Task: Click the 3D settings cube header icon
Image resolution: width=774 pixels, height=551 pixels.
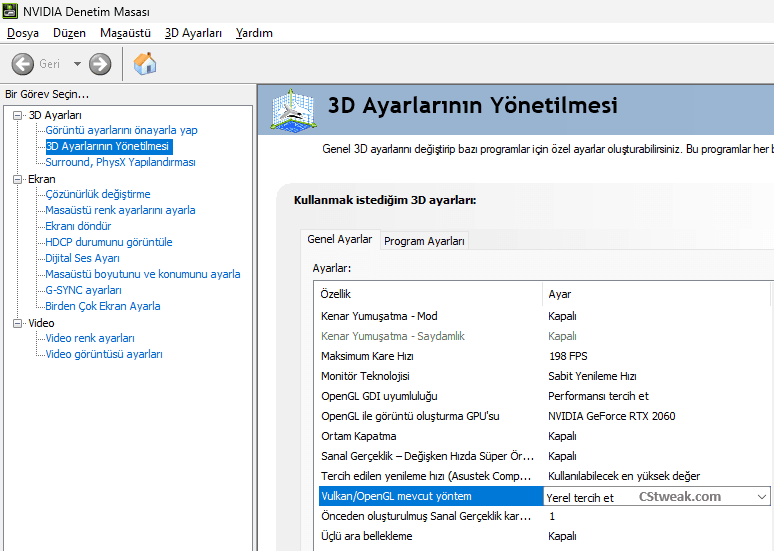Action: (x=293, y=111)
